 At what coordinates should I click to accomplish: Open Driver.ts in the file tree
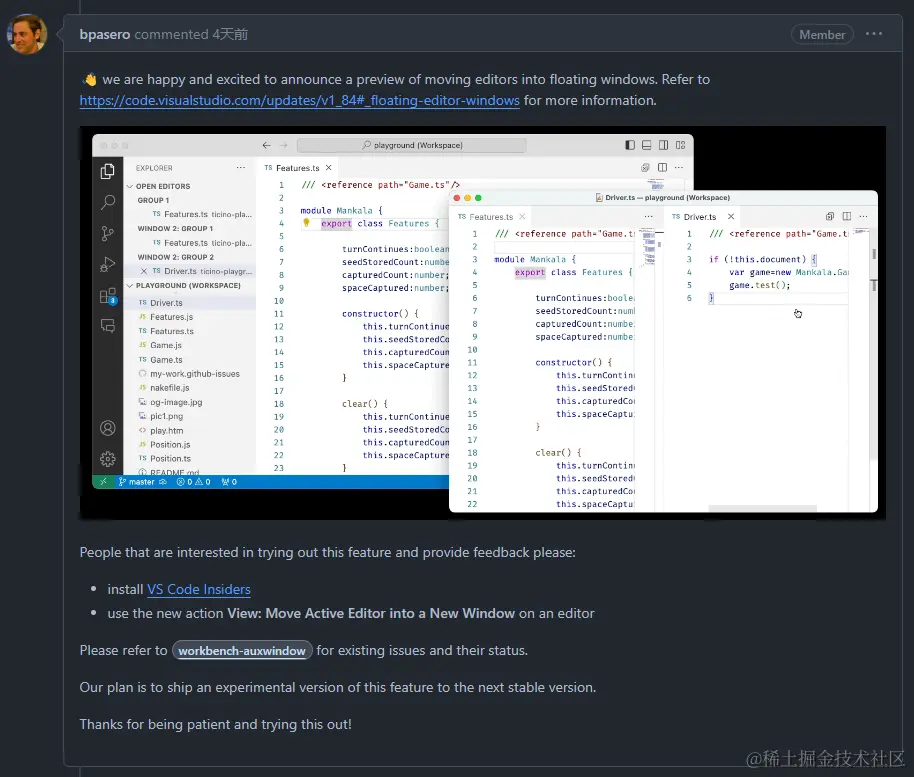pyautogui.click(x=190, y=303)
